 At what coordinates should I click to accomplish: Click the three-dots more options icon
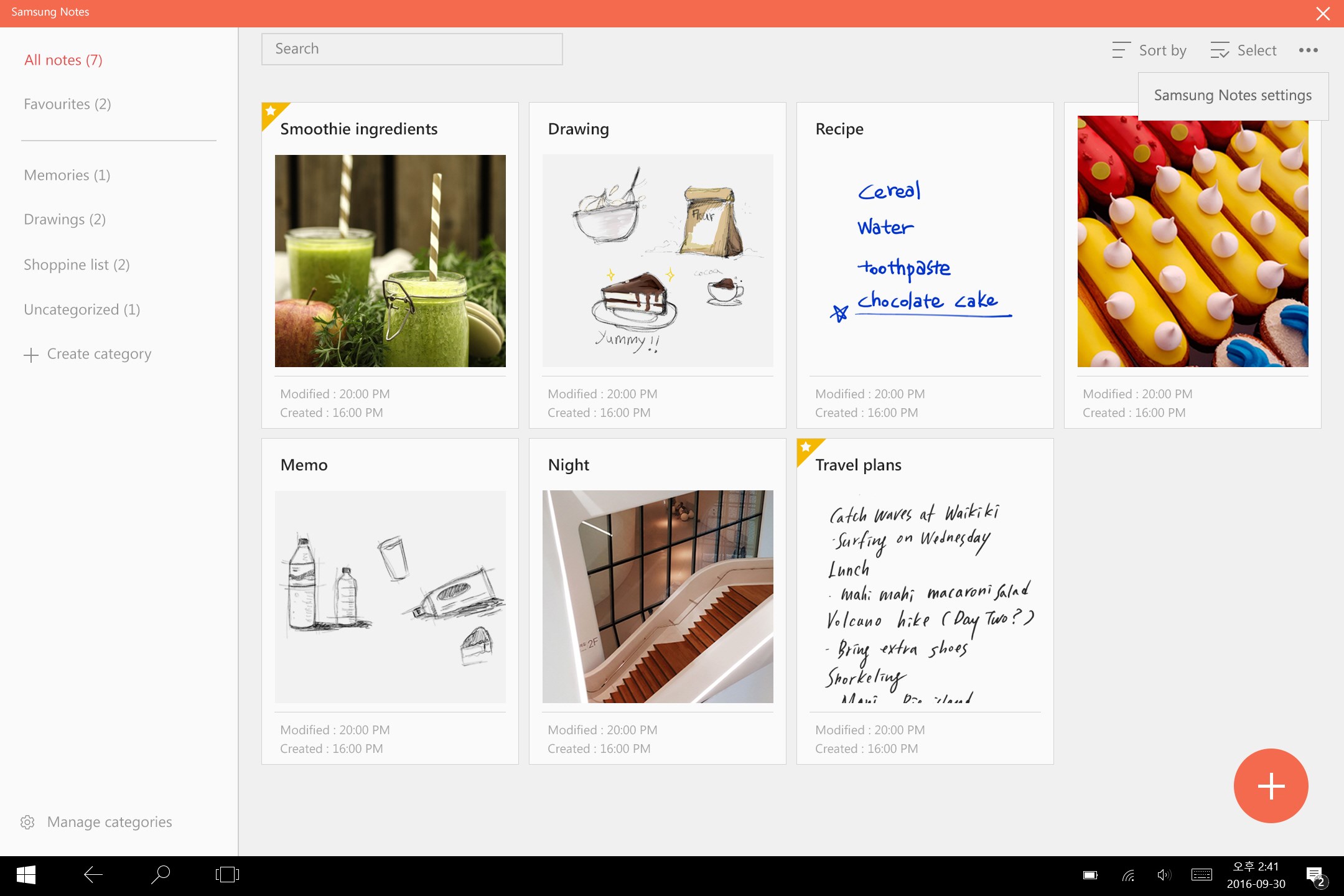pos(1308,50)
